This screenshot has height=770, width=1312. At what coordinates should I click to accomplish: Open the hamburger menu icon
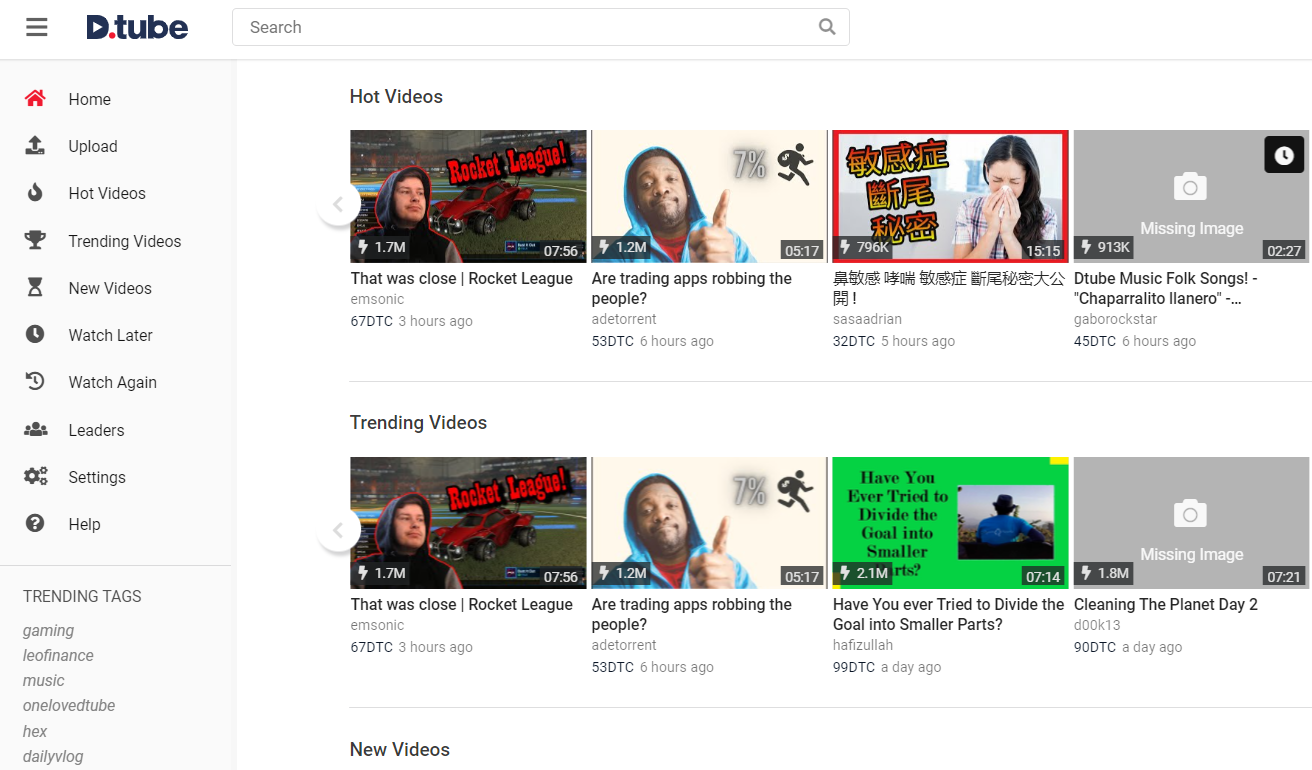37,27
